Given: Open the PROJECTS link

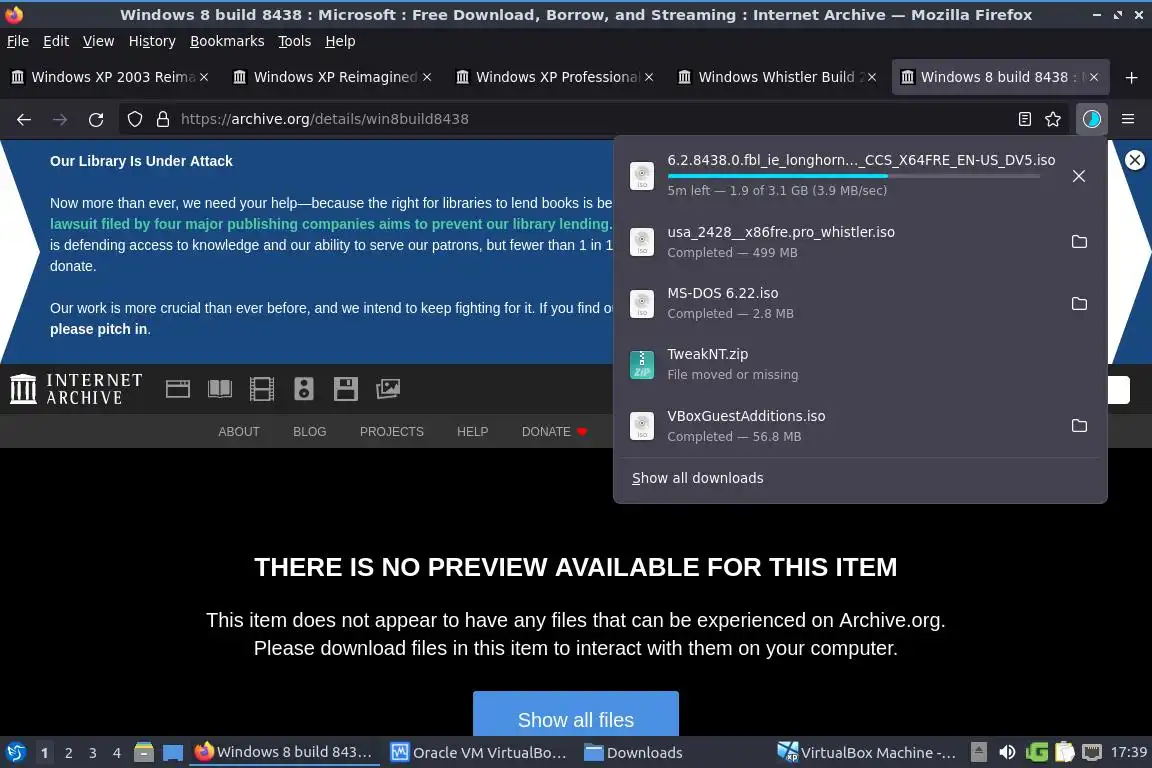Looking at the screenshot, I should [x=392, y=431].
